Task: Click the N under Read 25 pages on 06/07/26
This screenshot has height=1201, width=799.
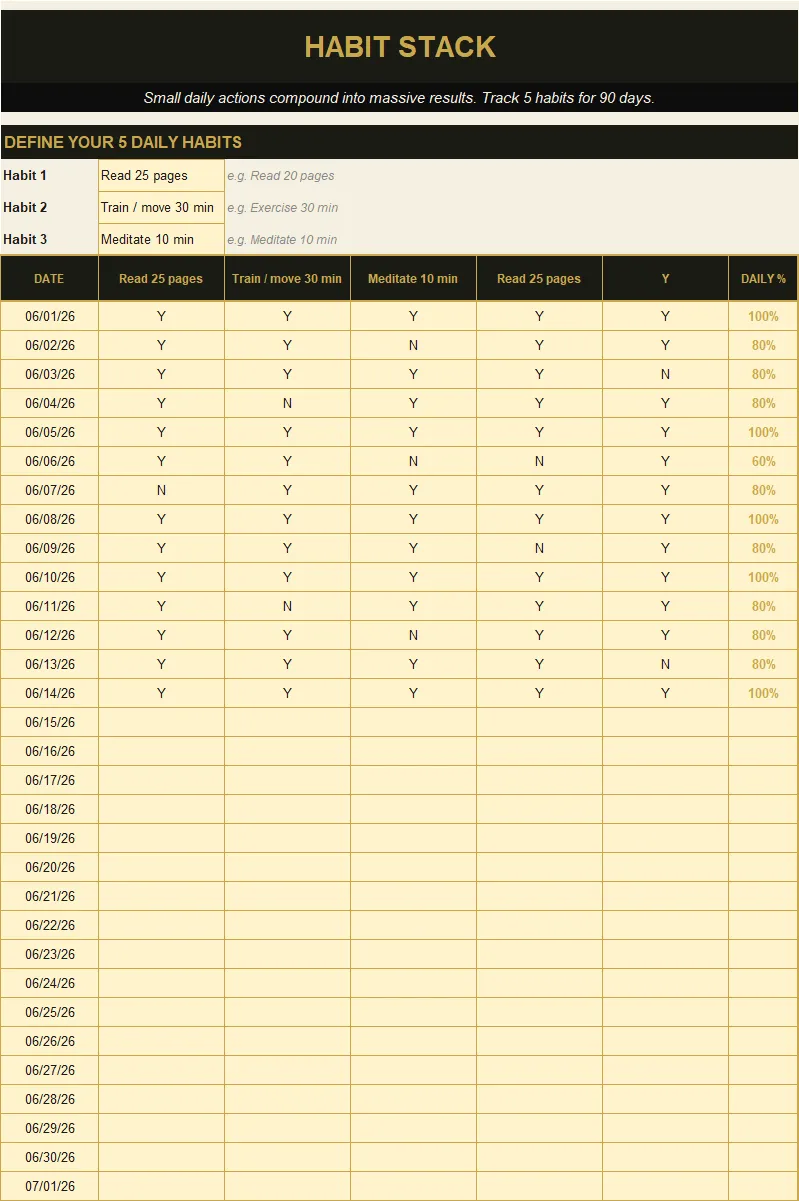Action: click(161, 490)
